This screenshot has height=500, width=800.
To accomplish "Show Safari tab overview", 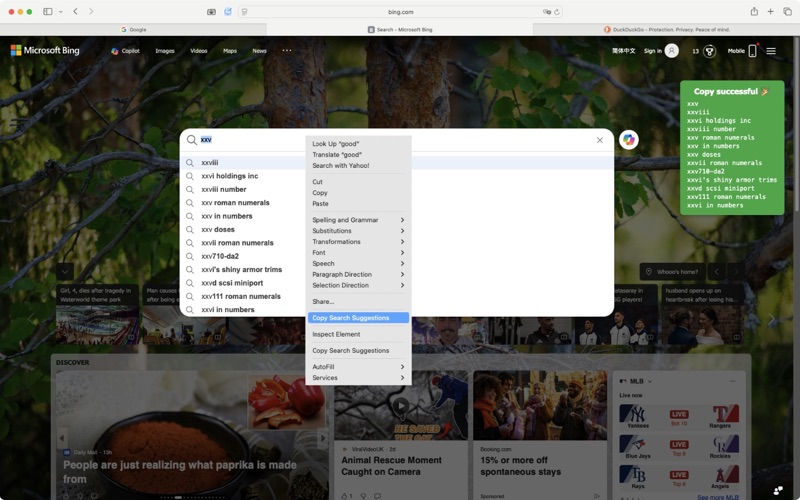I will click(x=787, y=12).
